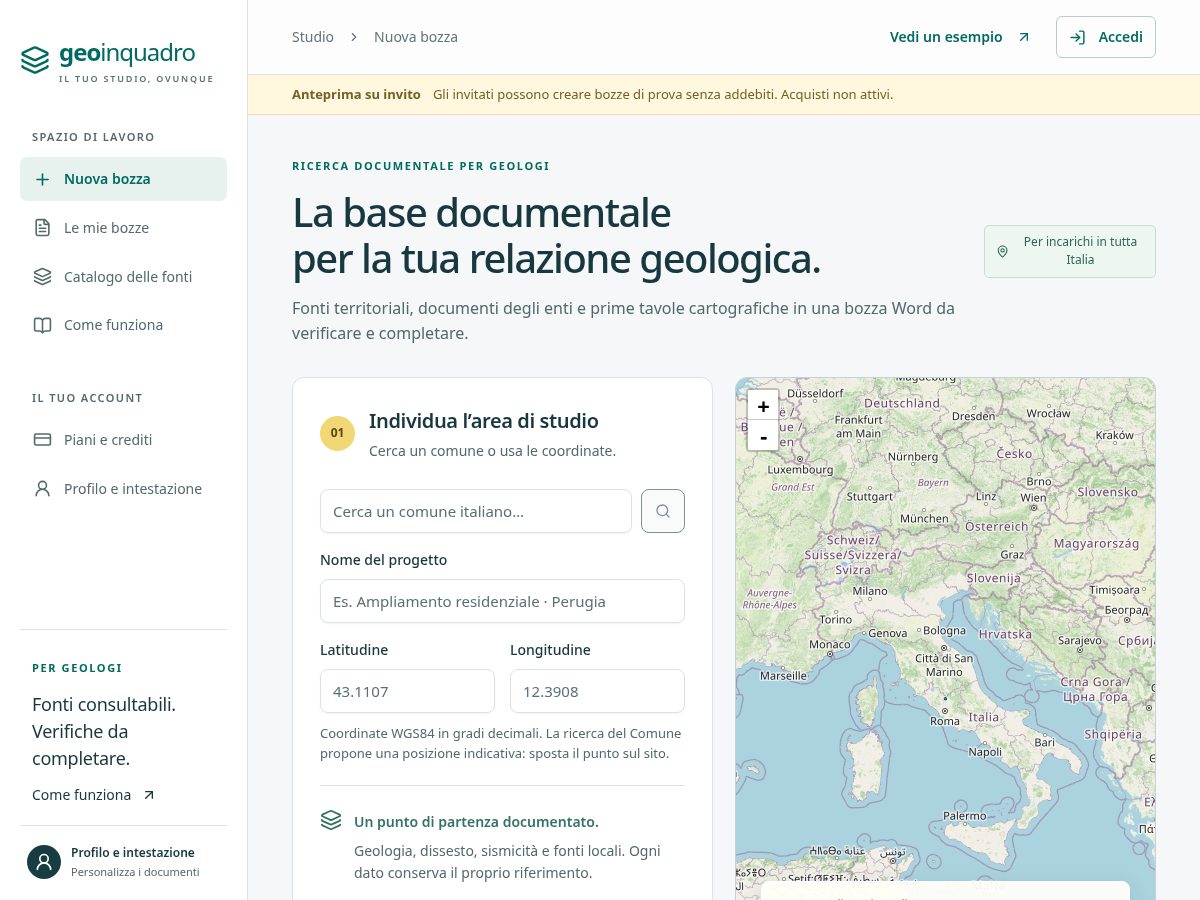
Task: Click the person icon beside Profilo e intestazione
Action: coord(42,489)
